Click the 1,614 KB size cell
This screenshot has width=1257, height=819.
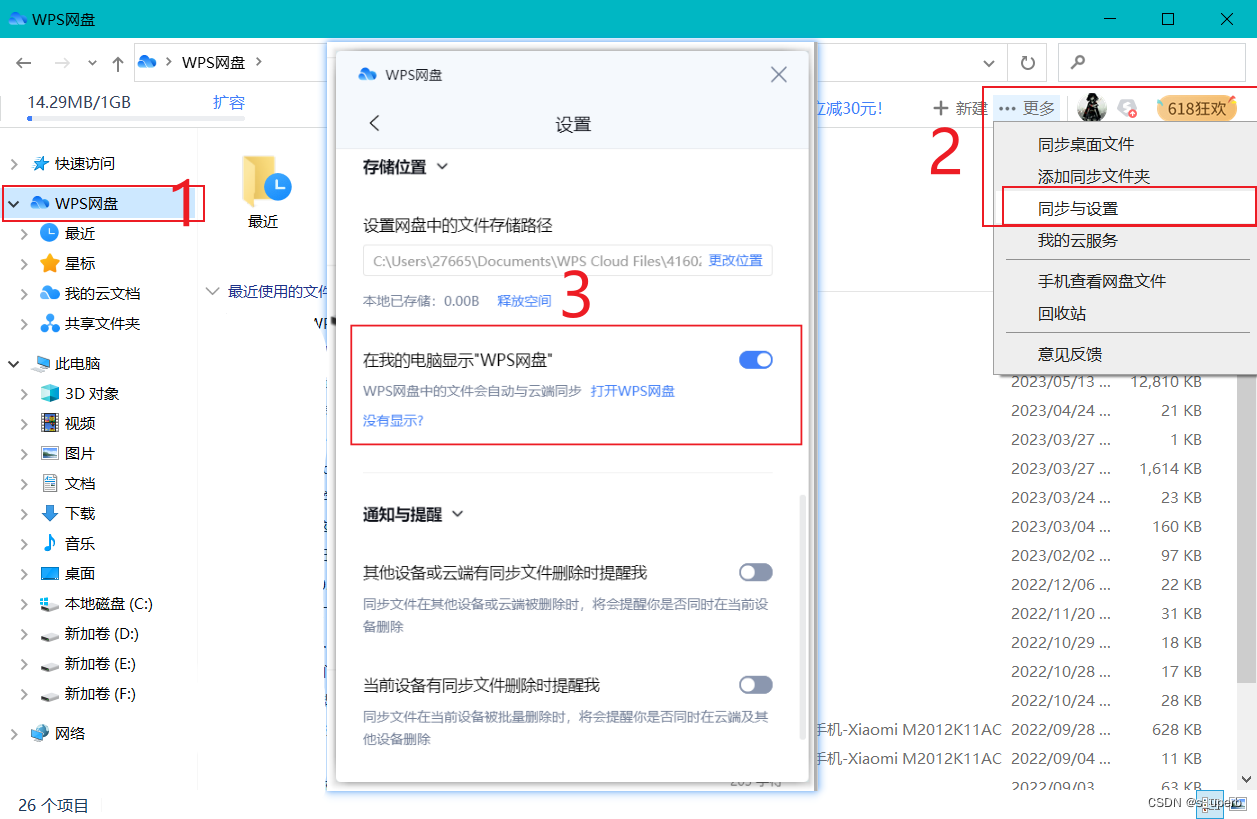1170,468
